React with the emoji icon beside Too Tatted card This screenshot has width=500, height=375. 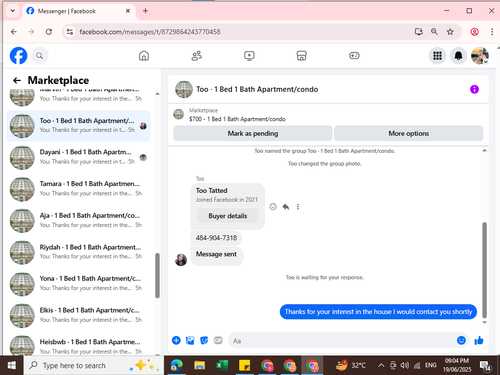tap(273, 207)
